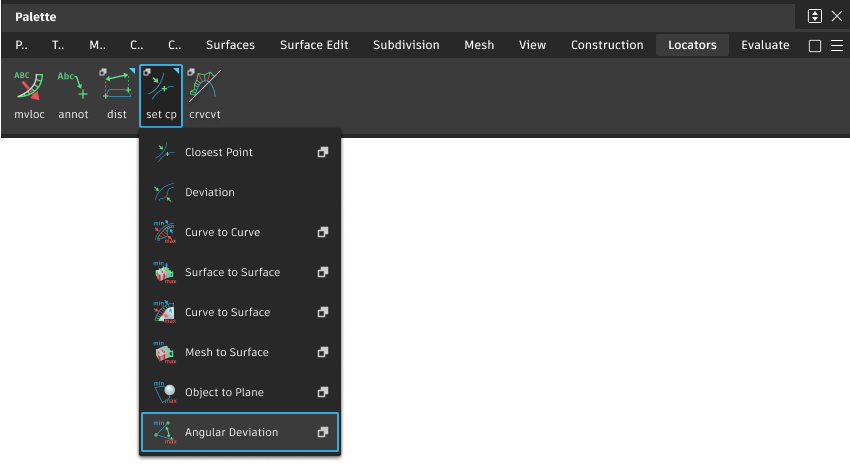Select the annot annotation tool
This screenshot has width=850, height=470.
click(x=73, y=88)
